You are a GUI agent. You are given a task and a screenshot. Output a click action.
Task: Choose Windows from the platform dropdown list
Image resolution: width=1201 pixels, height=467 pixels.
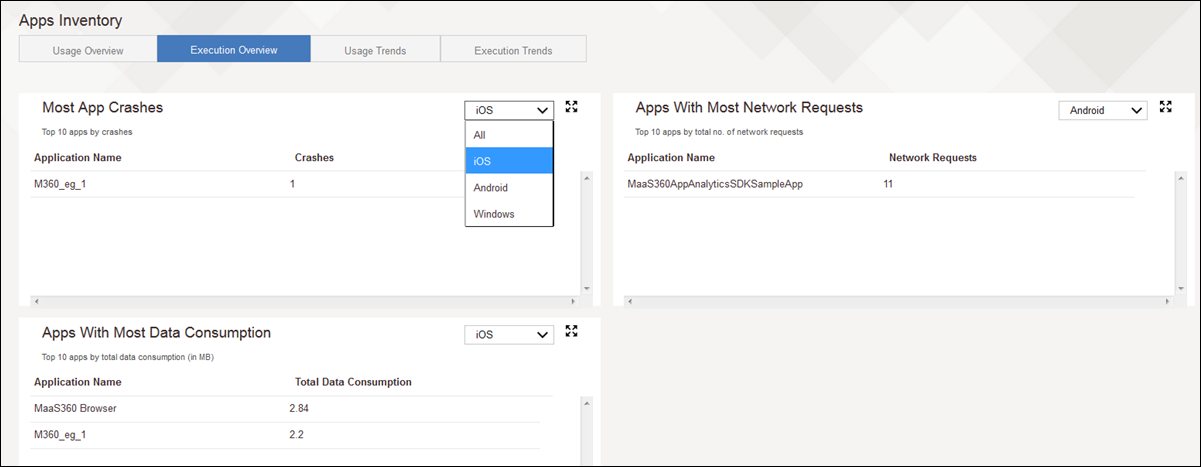tap(508, 214)
